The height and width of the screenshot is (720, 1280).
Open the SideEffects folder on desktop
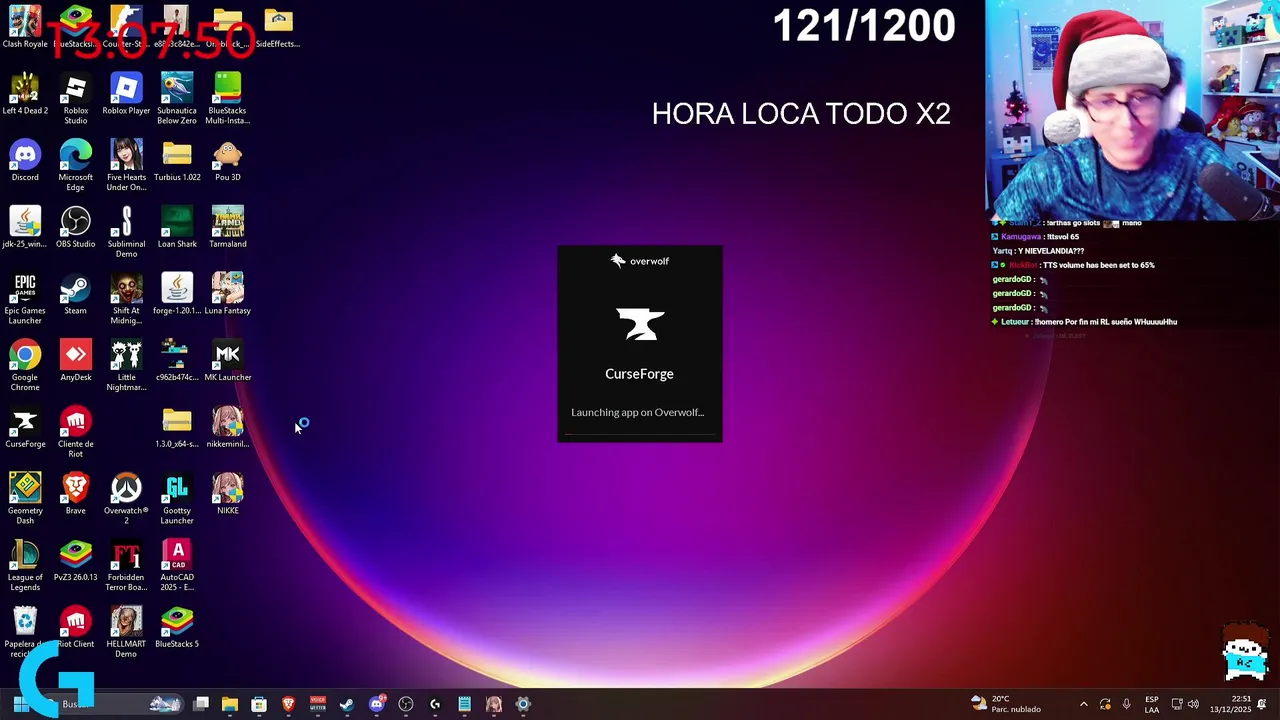tap(278, 27)
